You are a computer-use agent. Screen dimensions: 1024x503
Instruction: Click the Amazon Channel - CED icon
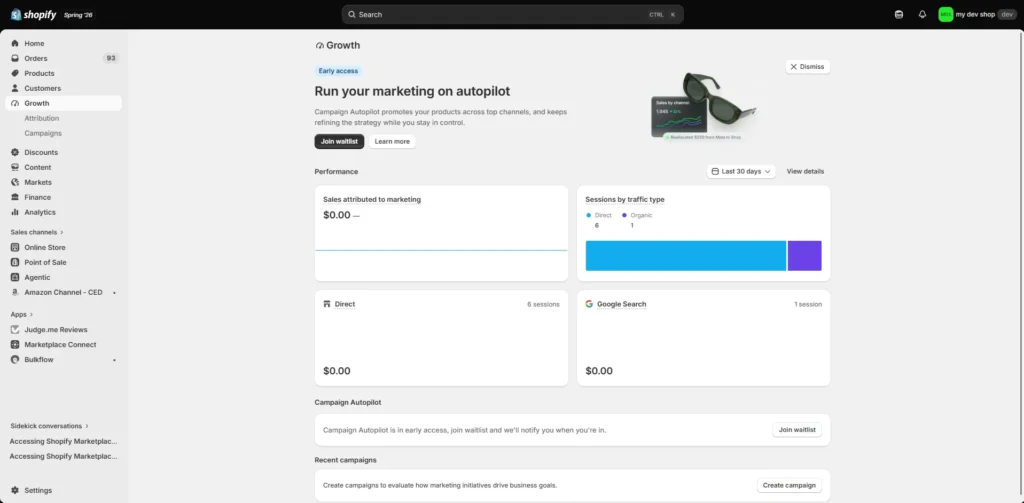tap(15, 293)
